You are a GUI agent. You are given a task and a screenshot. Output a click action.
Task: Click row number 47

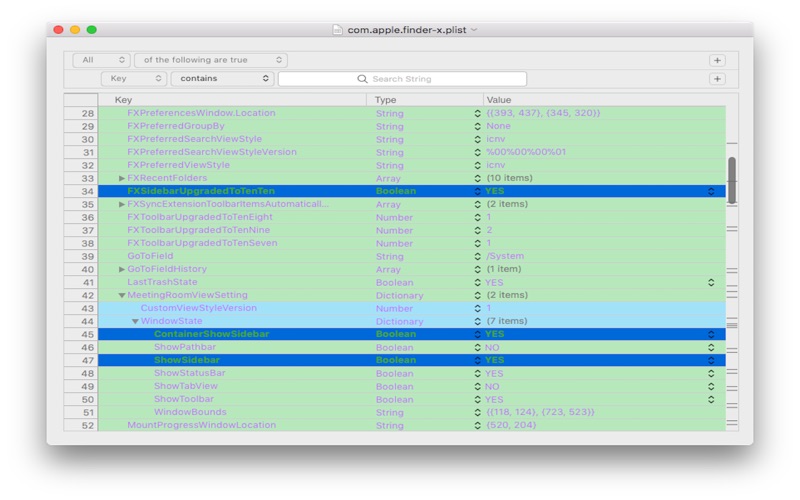pos(88,360)
